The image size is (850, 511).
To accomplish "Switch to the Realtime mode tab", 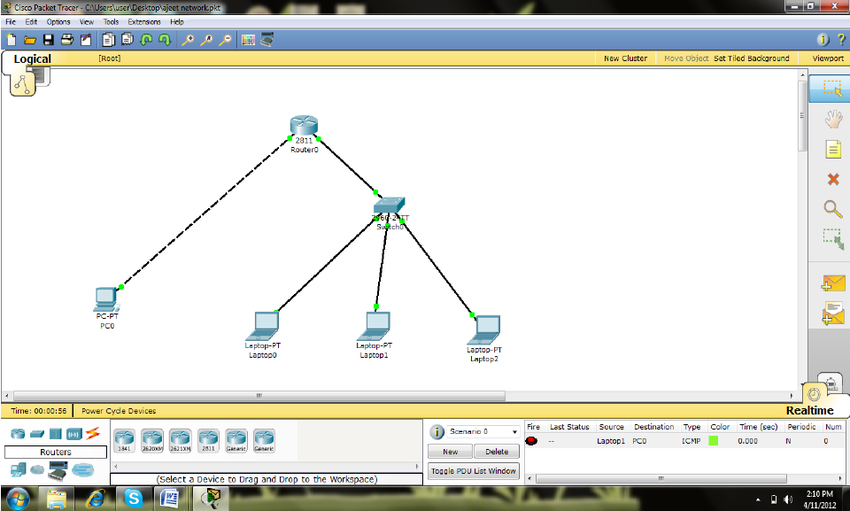I will pos(809,411).
